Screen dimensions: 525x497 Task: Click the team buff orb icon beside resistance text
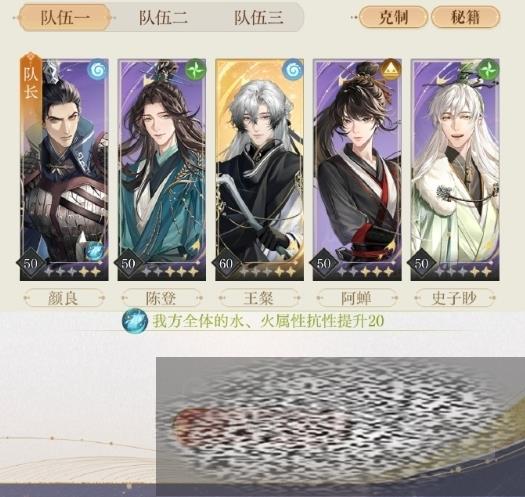(x=135, y=321)
